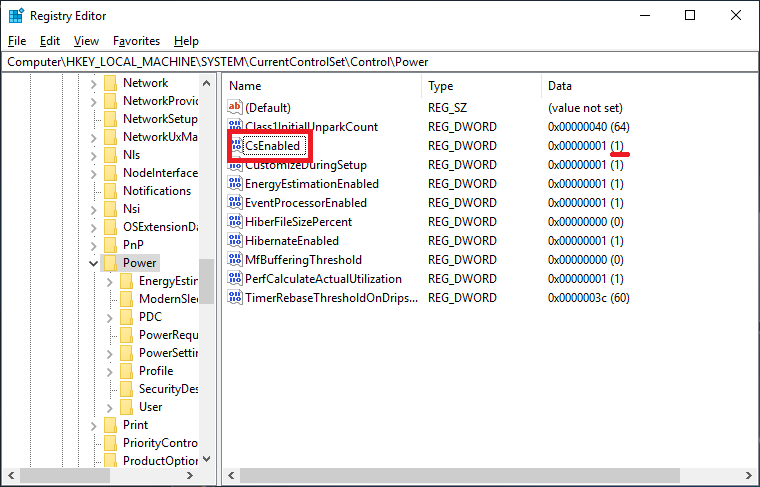The width and height of the screenshot is (760, 487).
Task: Open the Edit menu
Action: 49,41
